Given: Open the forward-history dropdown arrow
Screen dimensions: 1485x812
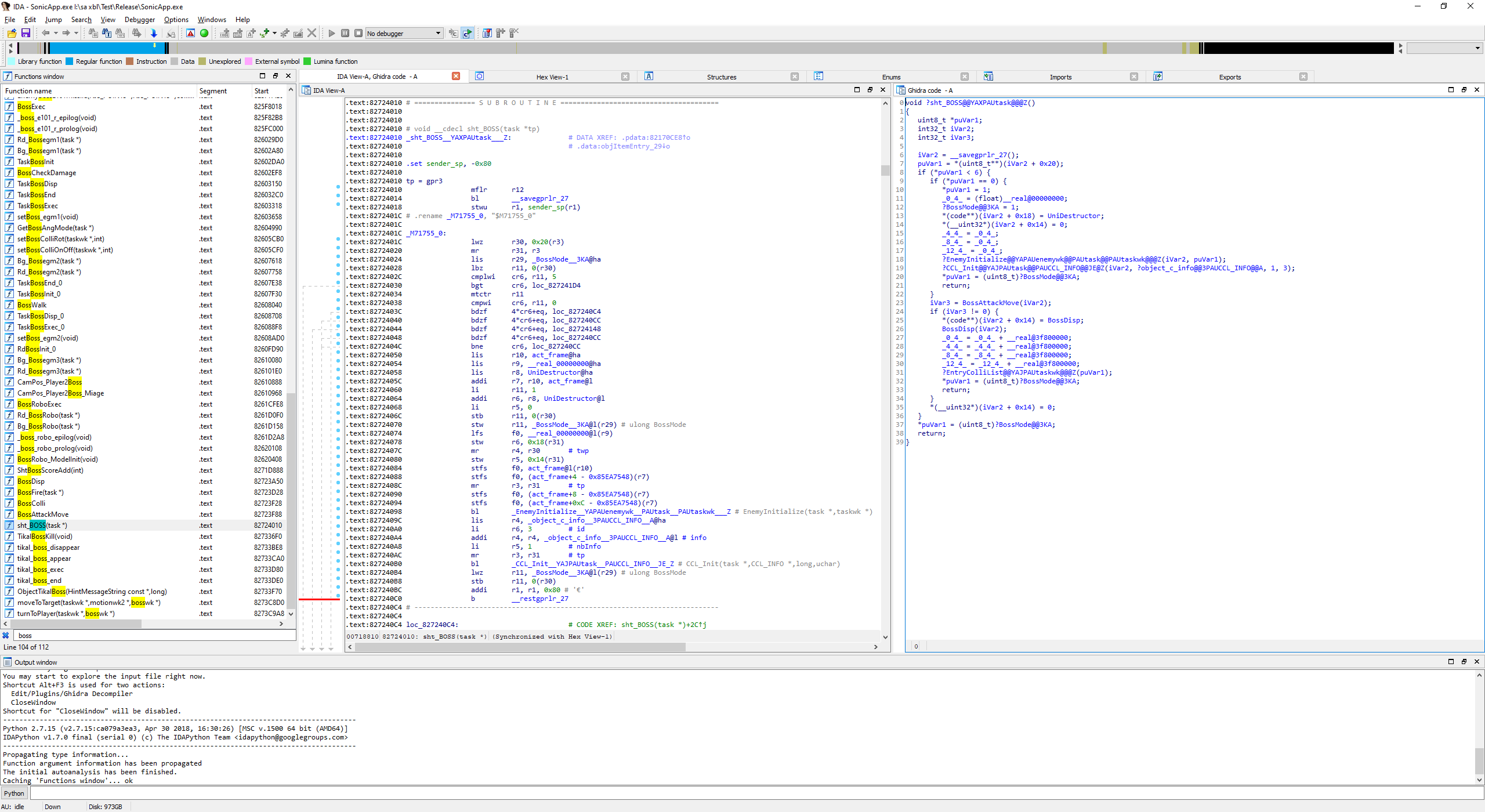Looking at the screenshot, I should (x=76, y=33).
